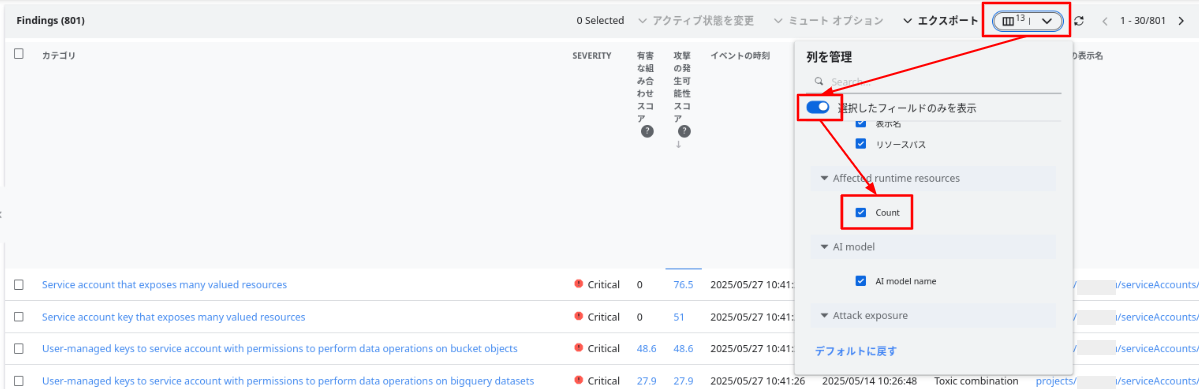Open 'Service account key that exposes many valued resources'
1199x389 pixels.
pyautogui.click(x=174, y=316)
